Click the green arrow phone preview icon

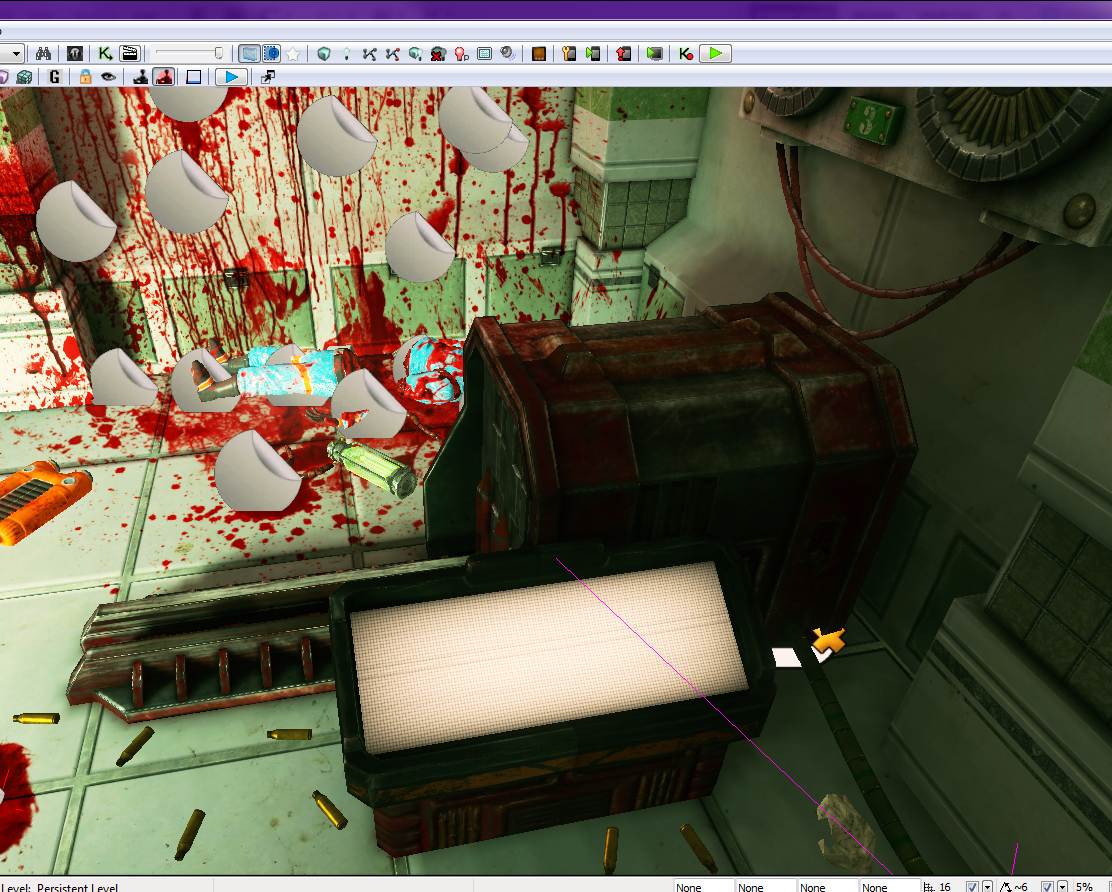pyautogui.click(x=594, y=54)
